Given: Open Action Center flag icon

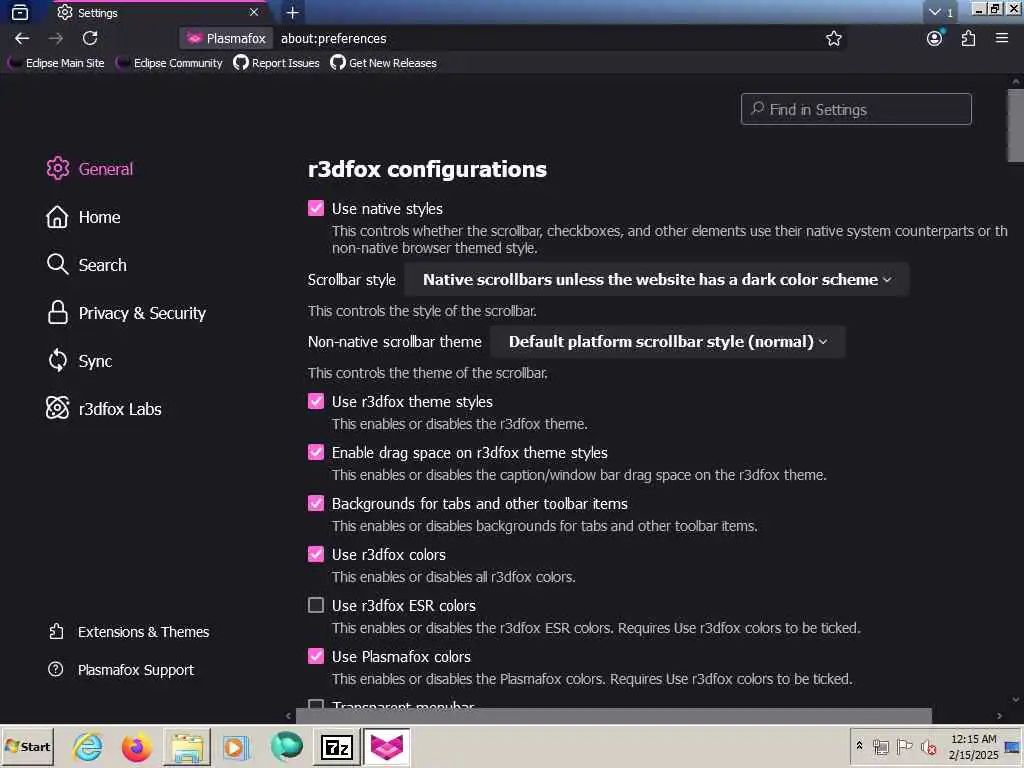Looking at the screenshot, I should click(904, 746).
